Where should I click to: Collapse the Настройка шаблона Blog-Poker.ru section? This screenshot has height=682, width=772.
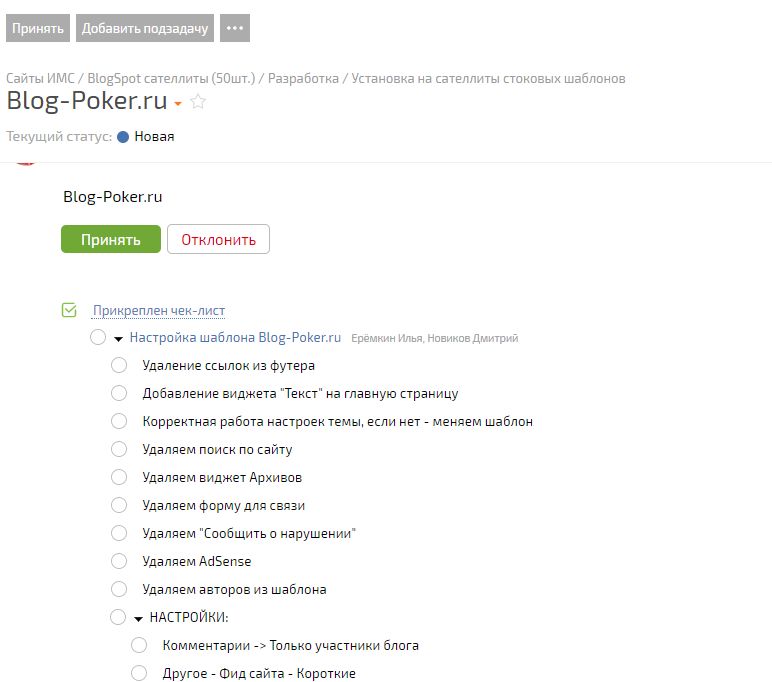click(x=118, y=339)
